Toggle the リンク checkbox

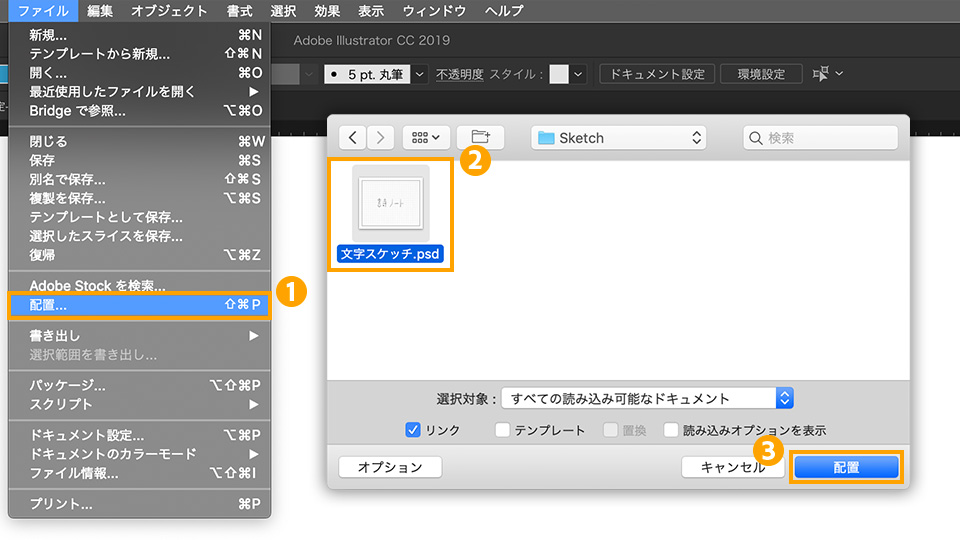pos(413,430)
